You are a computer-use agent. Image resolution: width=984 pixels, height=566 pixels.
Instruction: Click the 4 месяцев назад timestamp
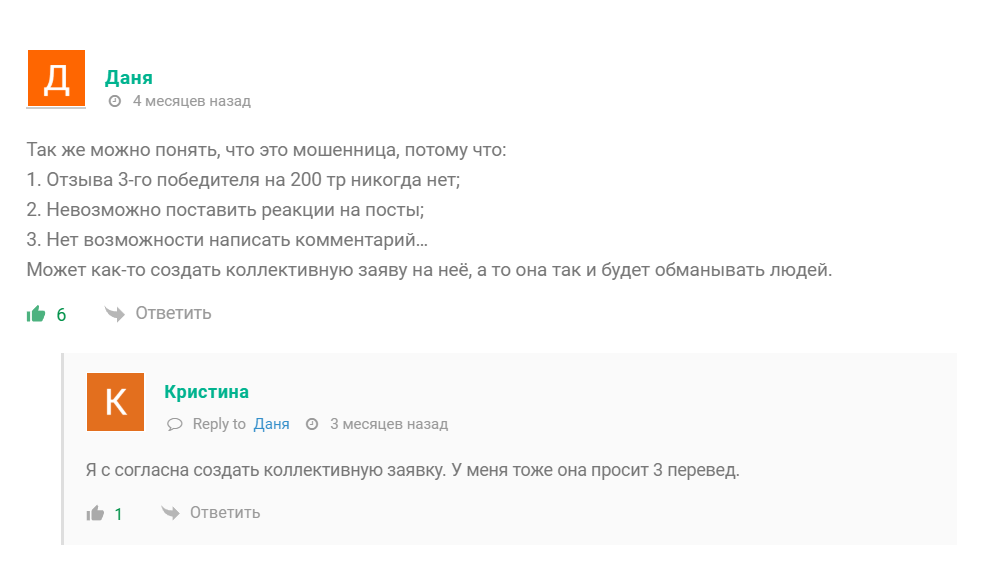[x=191, y=101]
